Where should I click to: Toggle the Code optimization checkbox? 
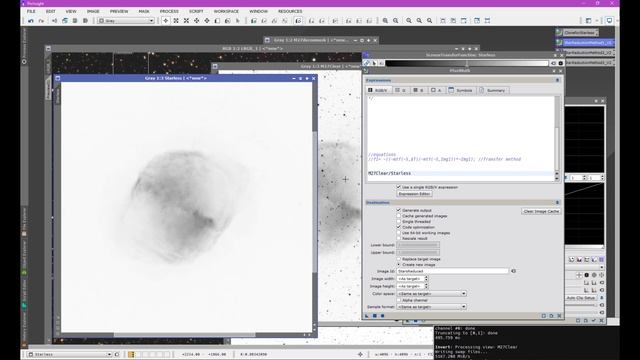point(399,227)
